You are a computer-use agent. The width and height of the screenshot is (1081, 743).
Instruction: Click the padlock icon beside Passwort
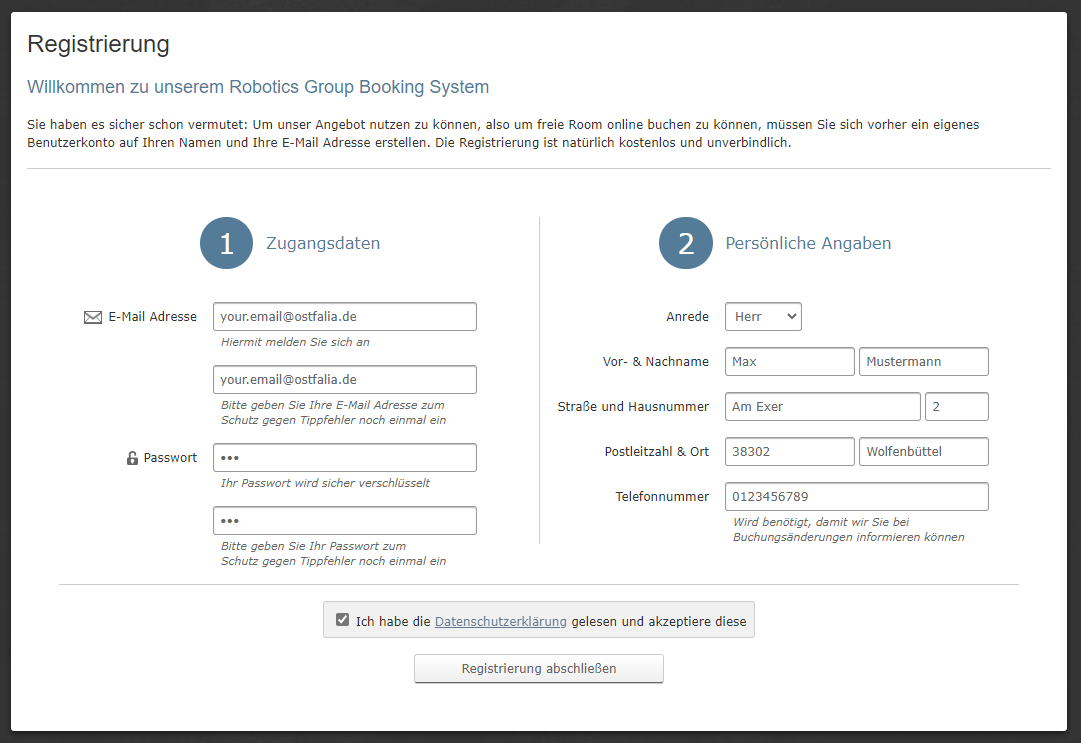132,458
